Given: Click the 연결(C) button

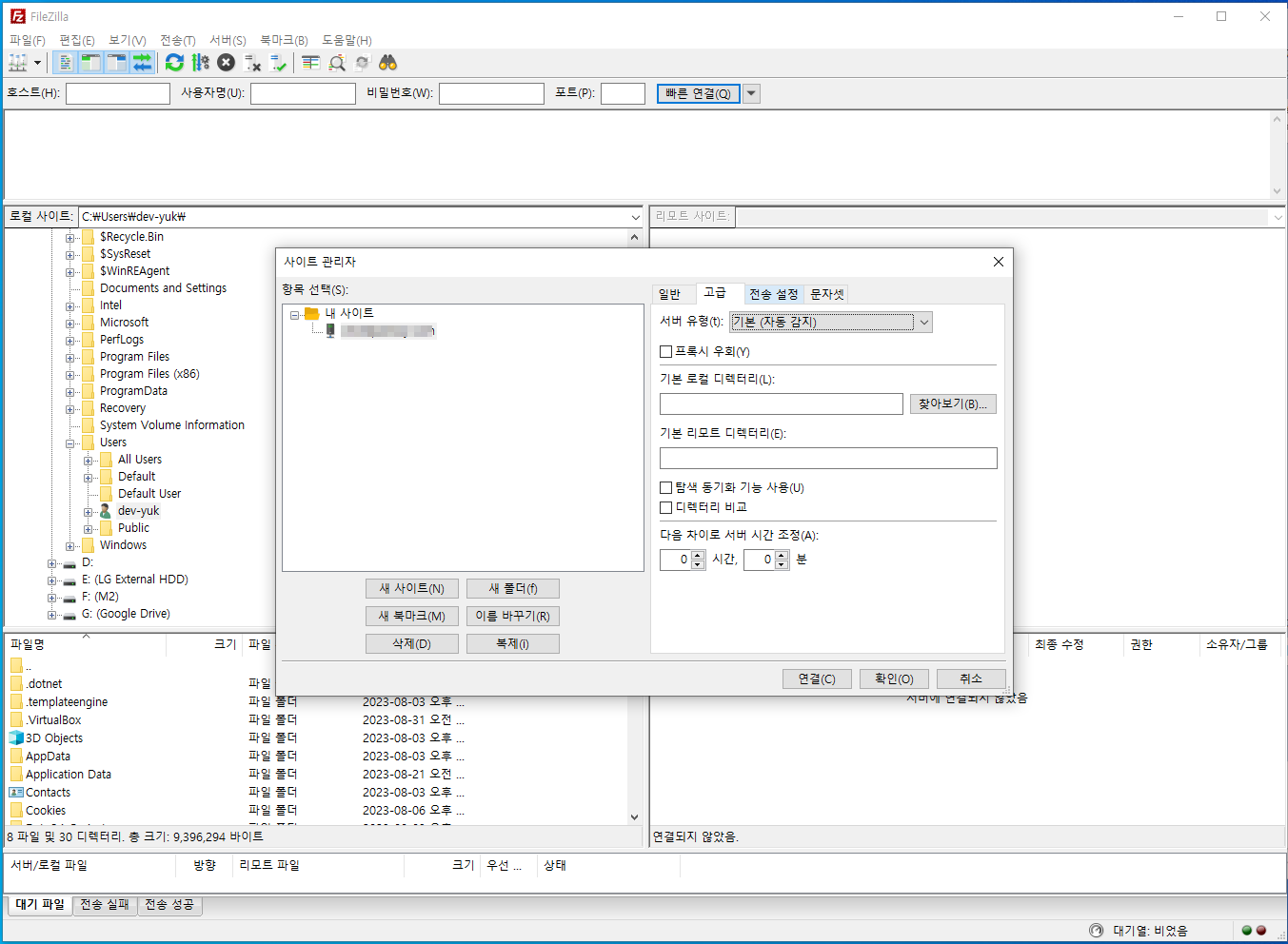Looking at the screenshot, I should tap(817, 678).
